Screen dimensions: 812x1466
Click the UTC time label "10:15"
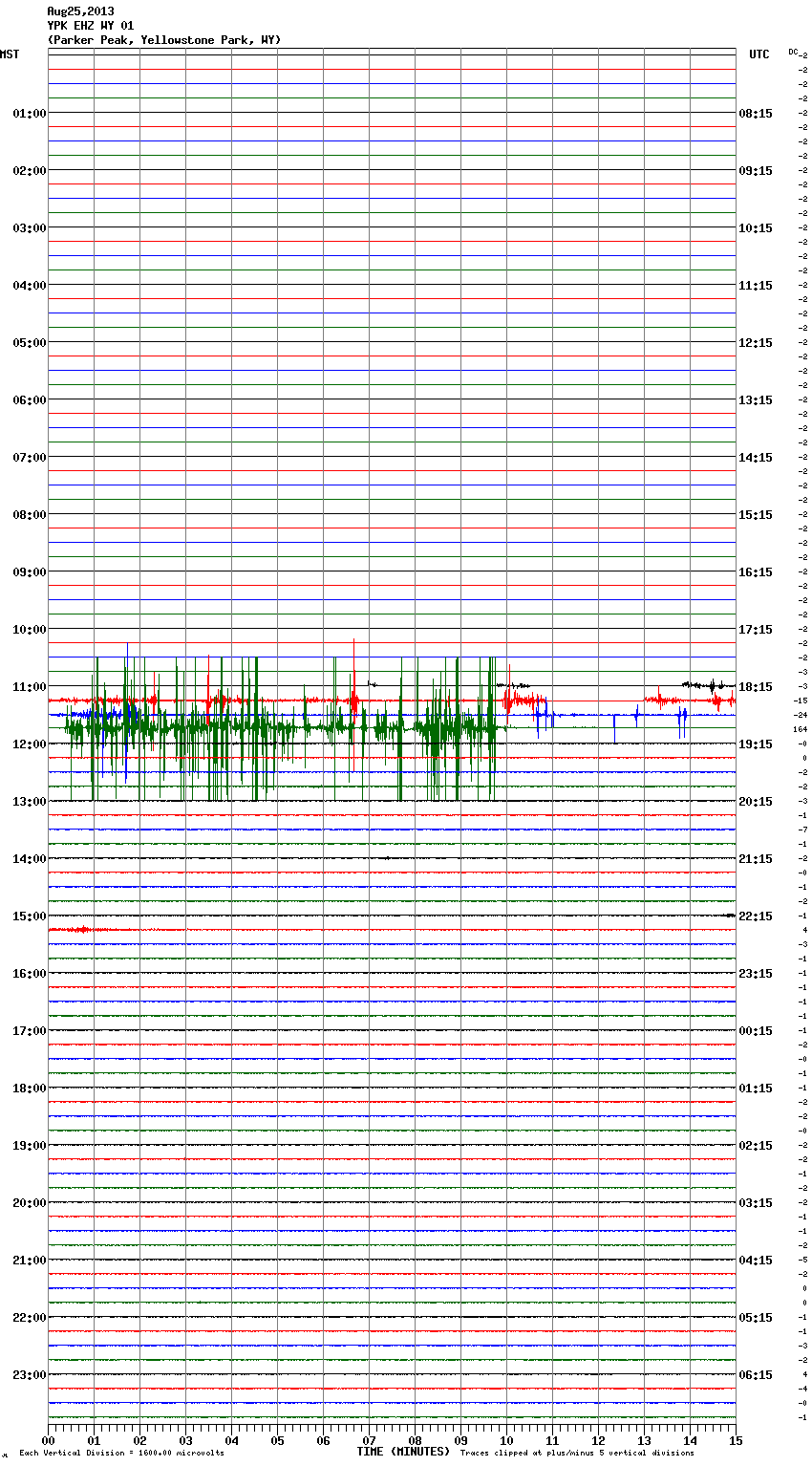click(x=756, y=228)
